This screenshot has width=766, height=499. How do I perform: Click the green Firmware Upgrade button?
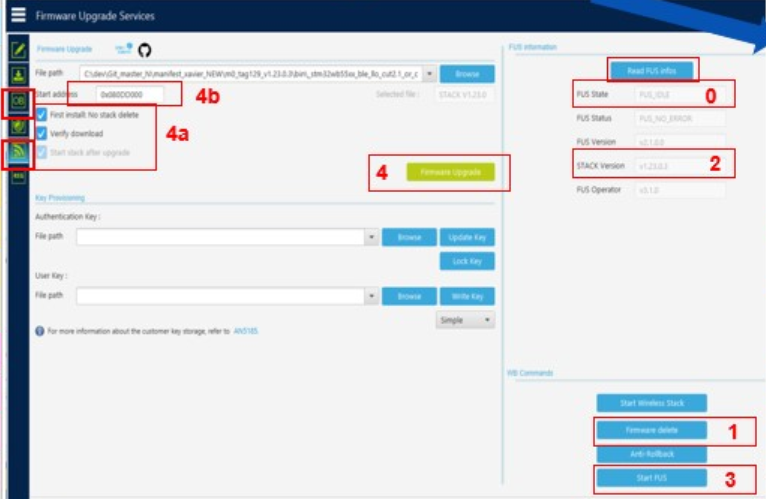[x=450, y=172]
